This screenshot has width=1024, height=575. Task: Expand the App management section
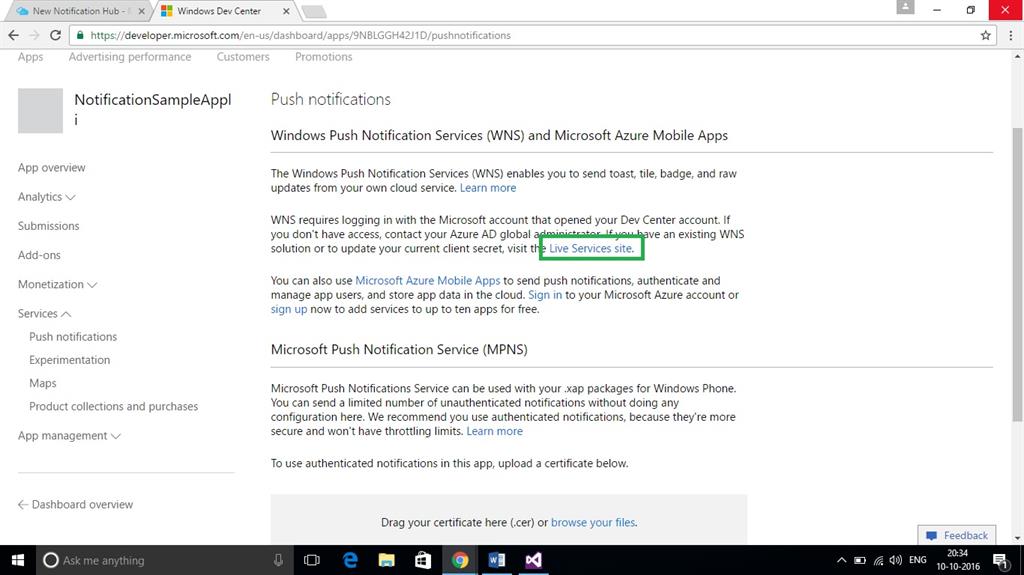[x=69, y=436]
